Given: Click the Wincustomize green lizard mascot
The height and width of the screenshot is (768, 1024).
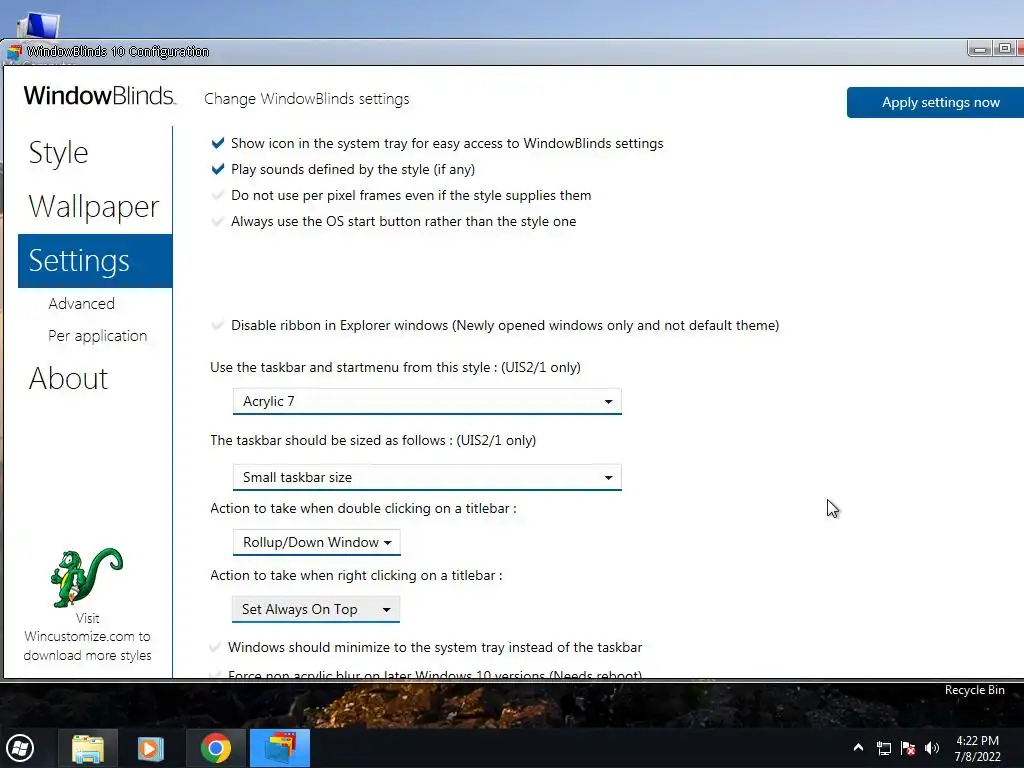Looking at the screenshot, I should [86, 577].
